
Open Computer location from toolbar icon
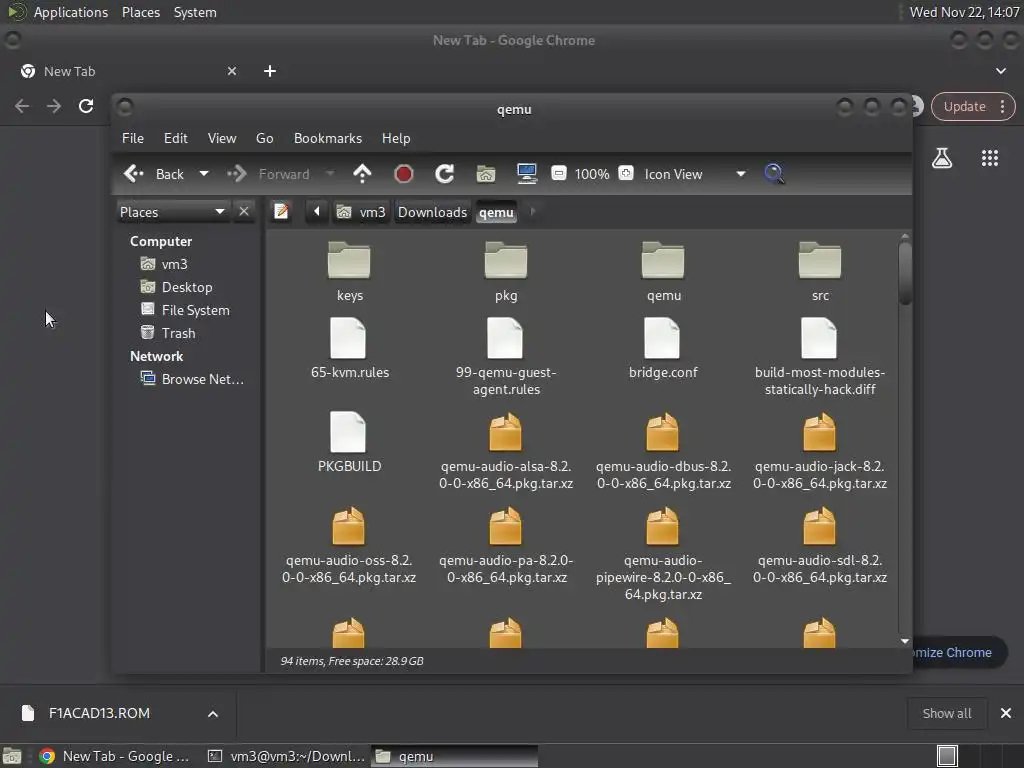point(527,174)
